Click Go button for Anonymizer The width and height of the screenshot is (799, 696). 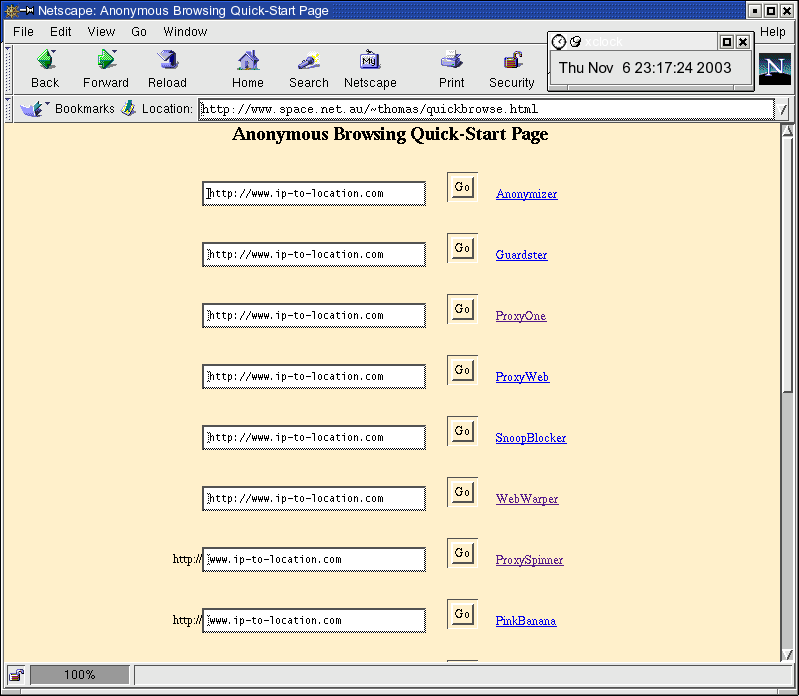(462, 187)
